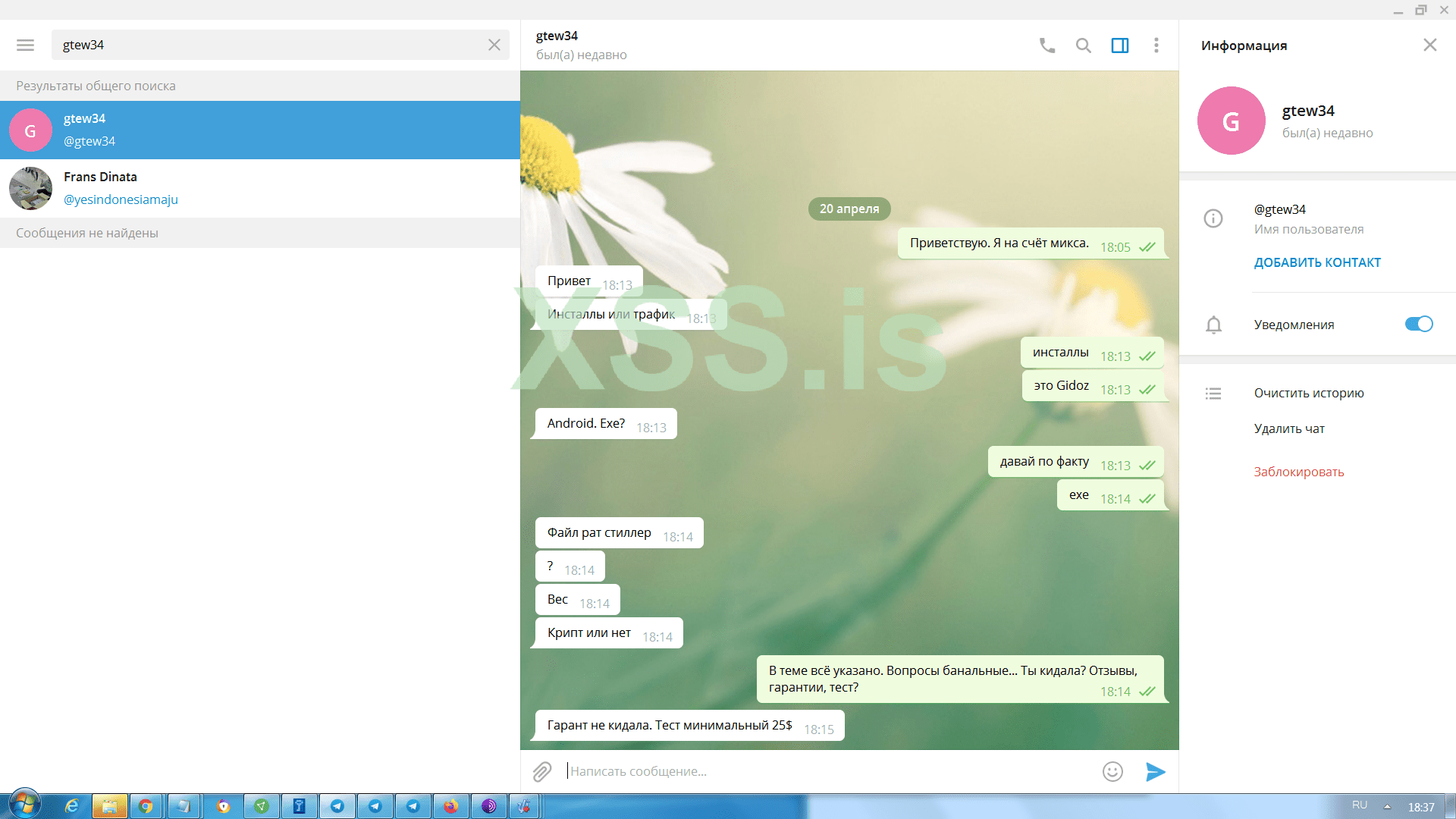Screen dimensions: 1456x819
Task: Close the Информация panel
Action: pyautogui.click(x=1429, y=45)
